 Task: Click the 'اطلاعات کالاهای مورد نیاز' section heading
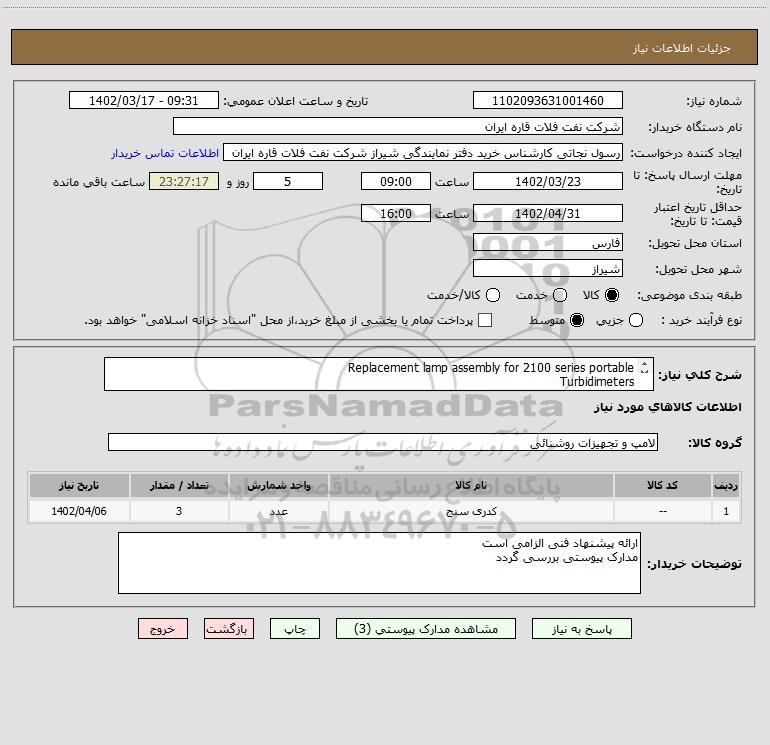tap(668, 407)
